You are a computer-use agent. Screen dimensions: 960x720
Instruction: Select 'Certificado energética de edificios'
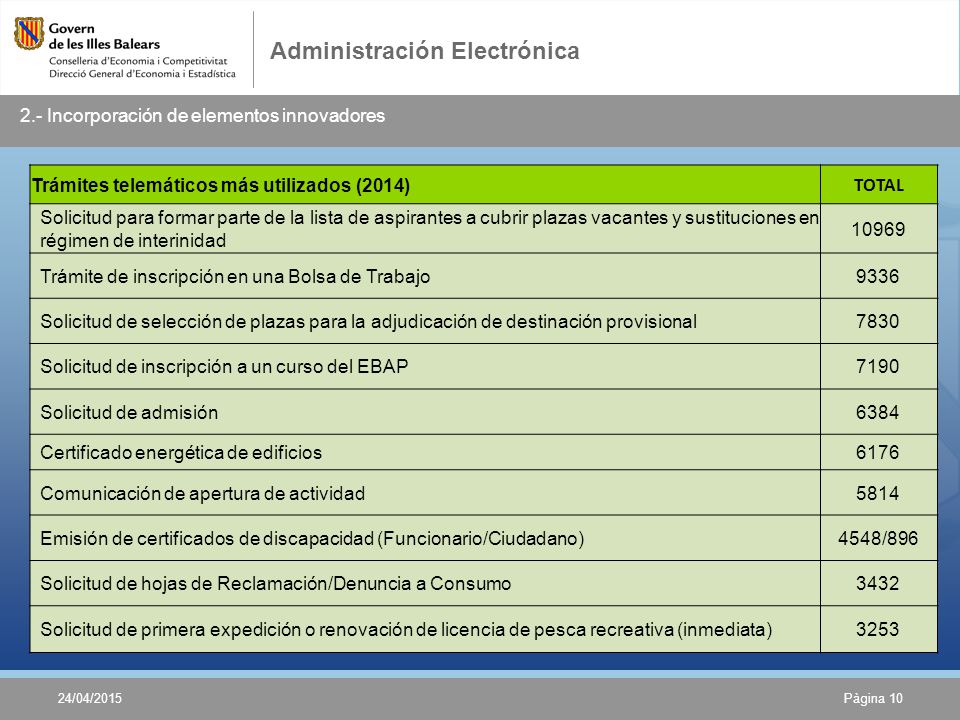pyautogui.click(x=181, y=452)
